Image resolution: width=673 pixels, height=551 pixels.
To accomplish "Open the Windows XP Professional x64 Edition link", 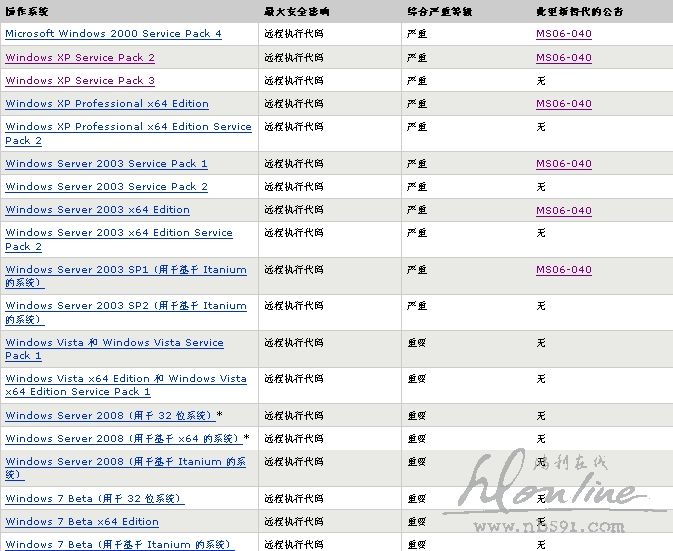I will 107,104.
